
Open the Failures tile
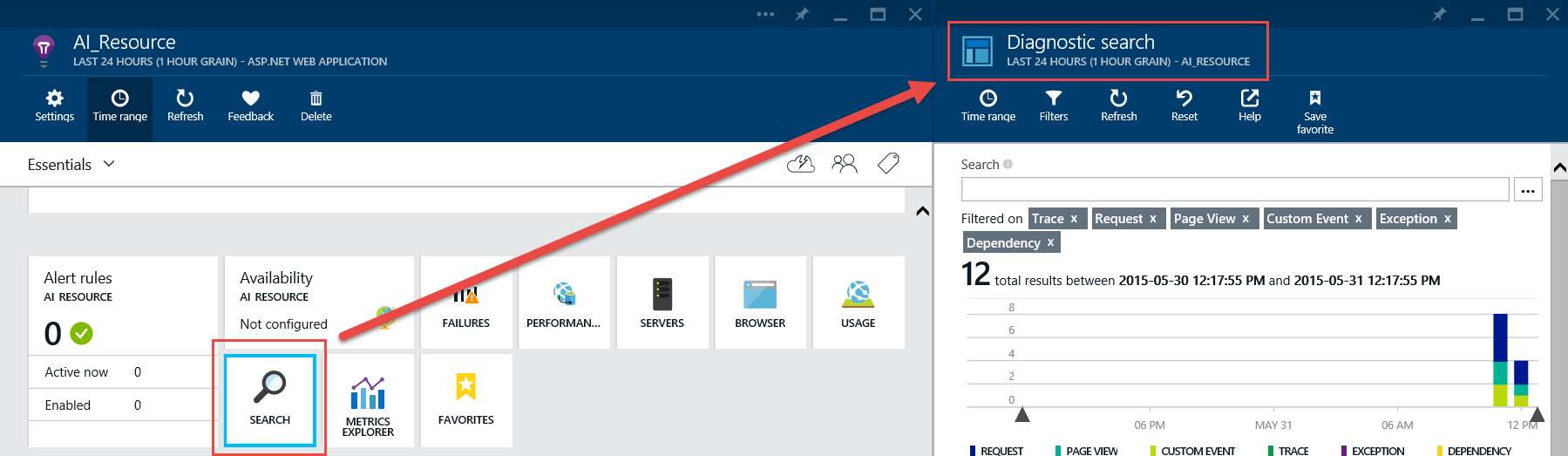pyautogui.click(x=466, y=302)
